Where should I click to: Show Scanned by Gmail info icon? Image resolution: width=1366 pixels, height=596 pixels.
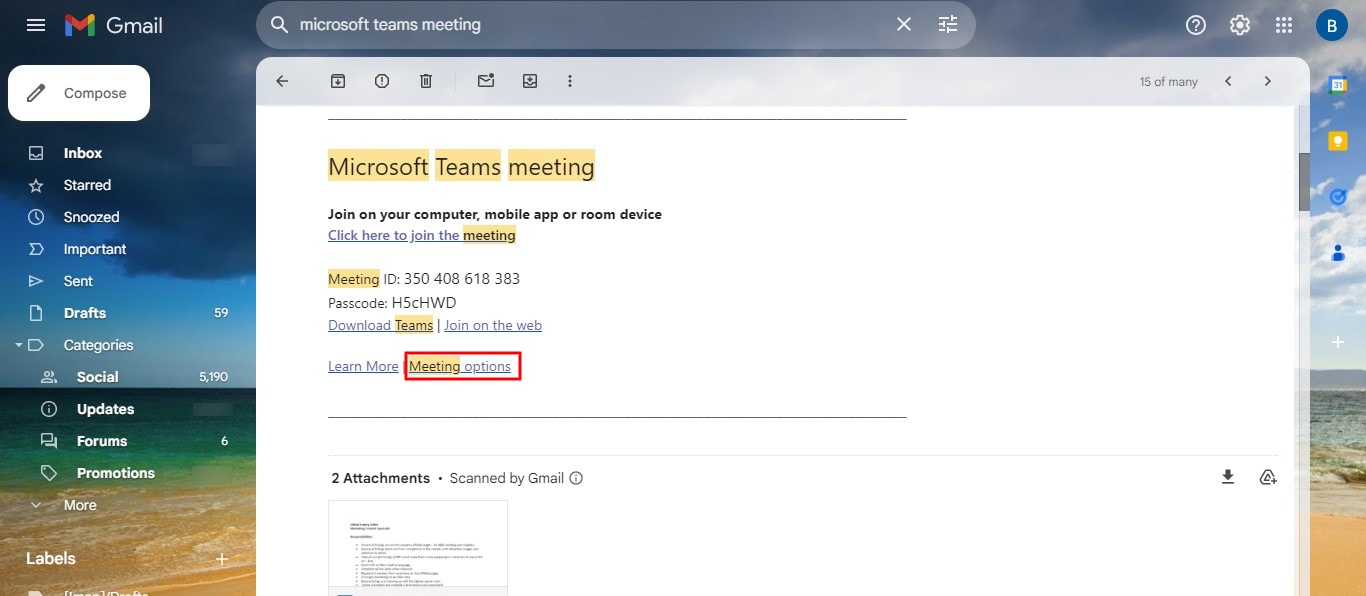tap(576, 478)
